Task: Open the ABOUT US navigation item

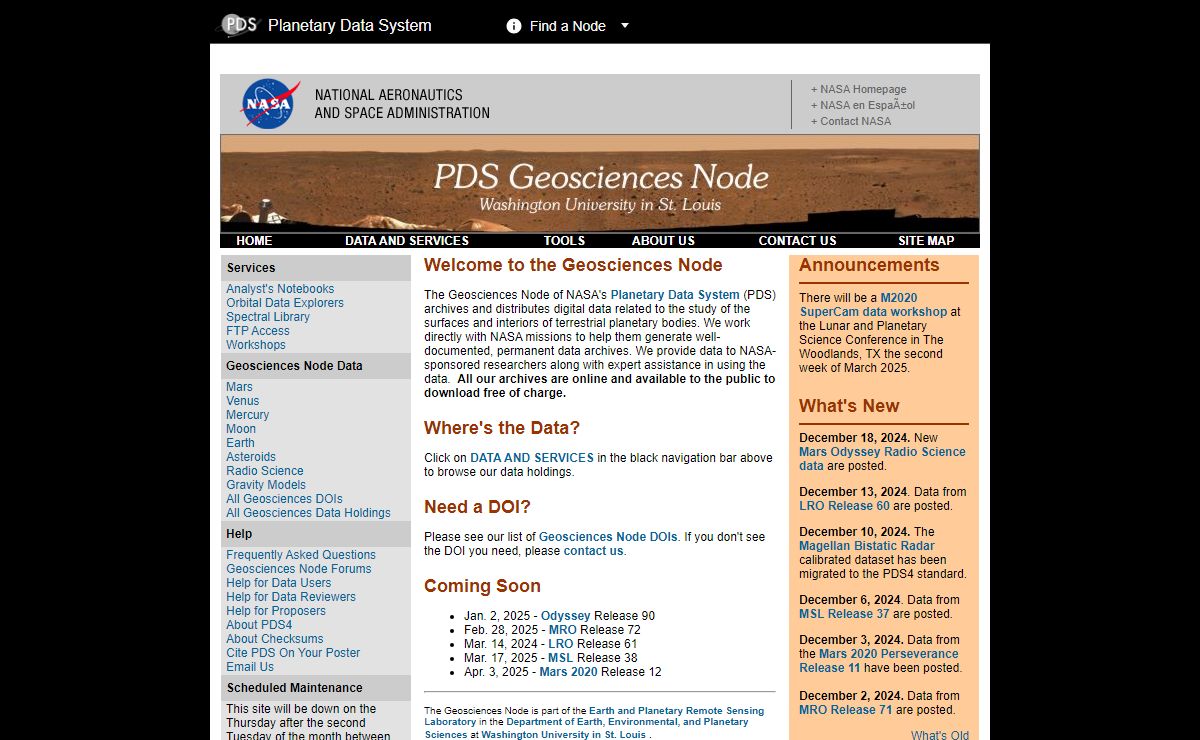Action: point(663,241)
